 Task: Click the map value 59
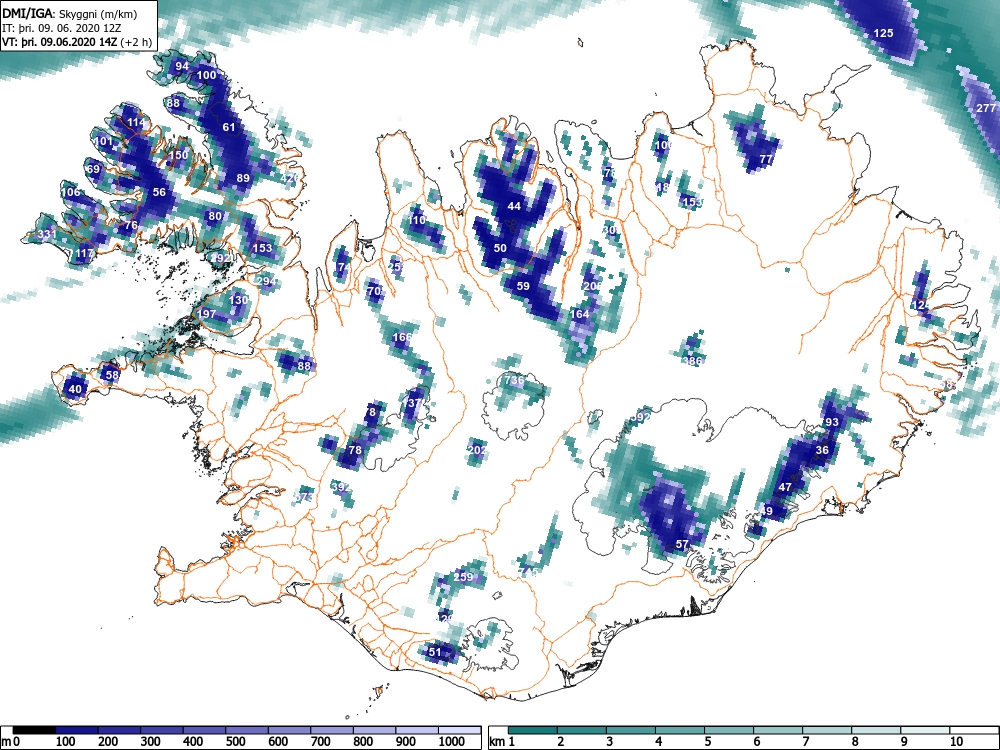523,286
